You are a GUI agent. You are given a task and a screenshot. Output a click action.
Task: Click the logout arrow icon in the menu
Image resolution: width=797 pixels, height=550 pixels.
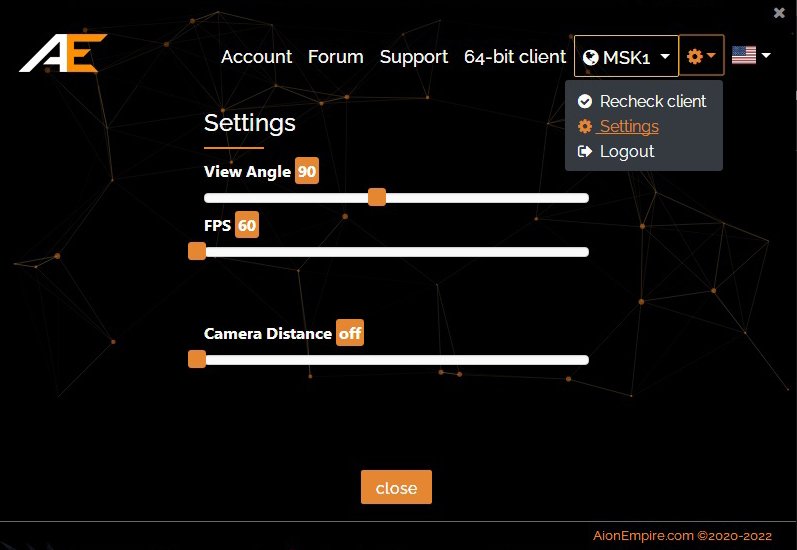coord(585,152)
